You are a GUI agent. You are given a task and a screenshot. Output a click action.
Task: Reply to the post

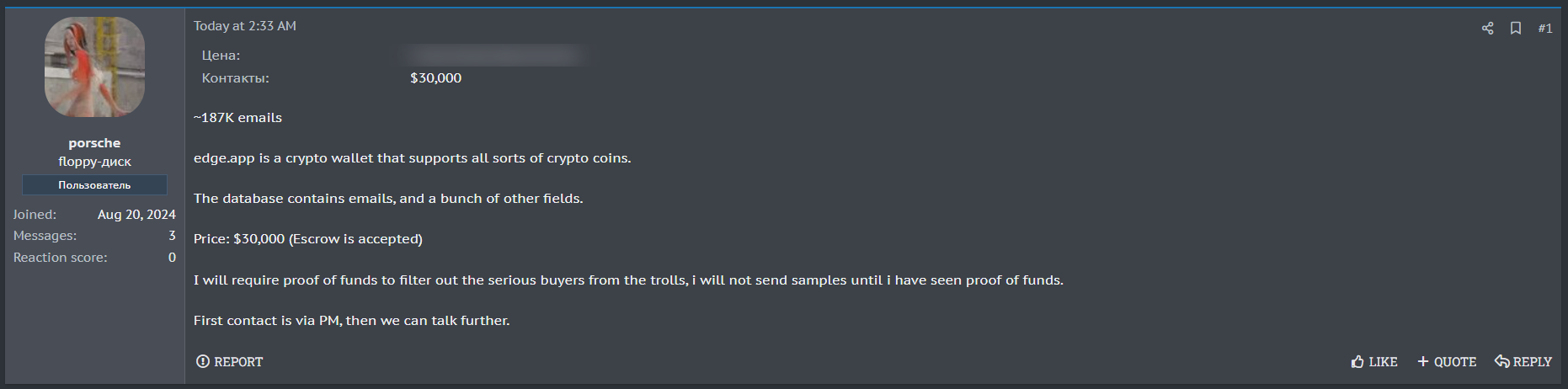tap(1523, 361)
